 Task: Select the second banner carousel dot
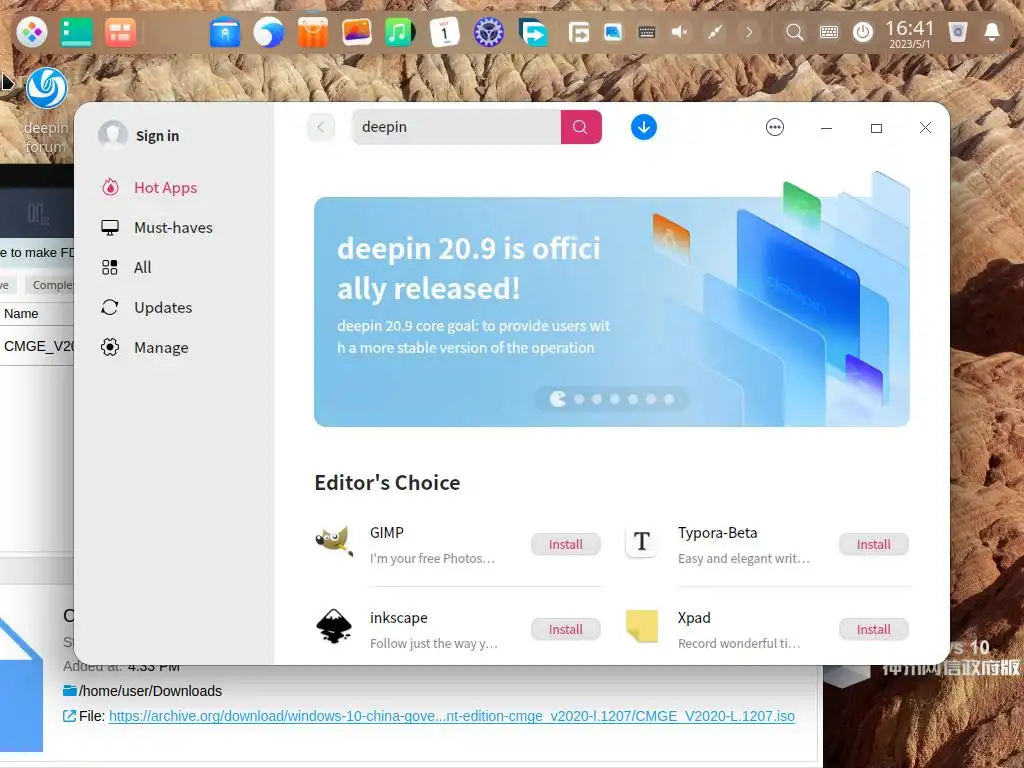click(x=579, y=399)
